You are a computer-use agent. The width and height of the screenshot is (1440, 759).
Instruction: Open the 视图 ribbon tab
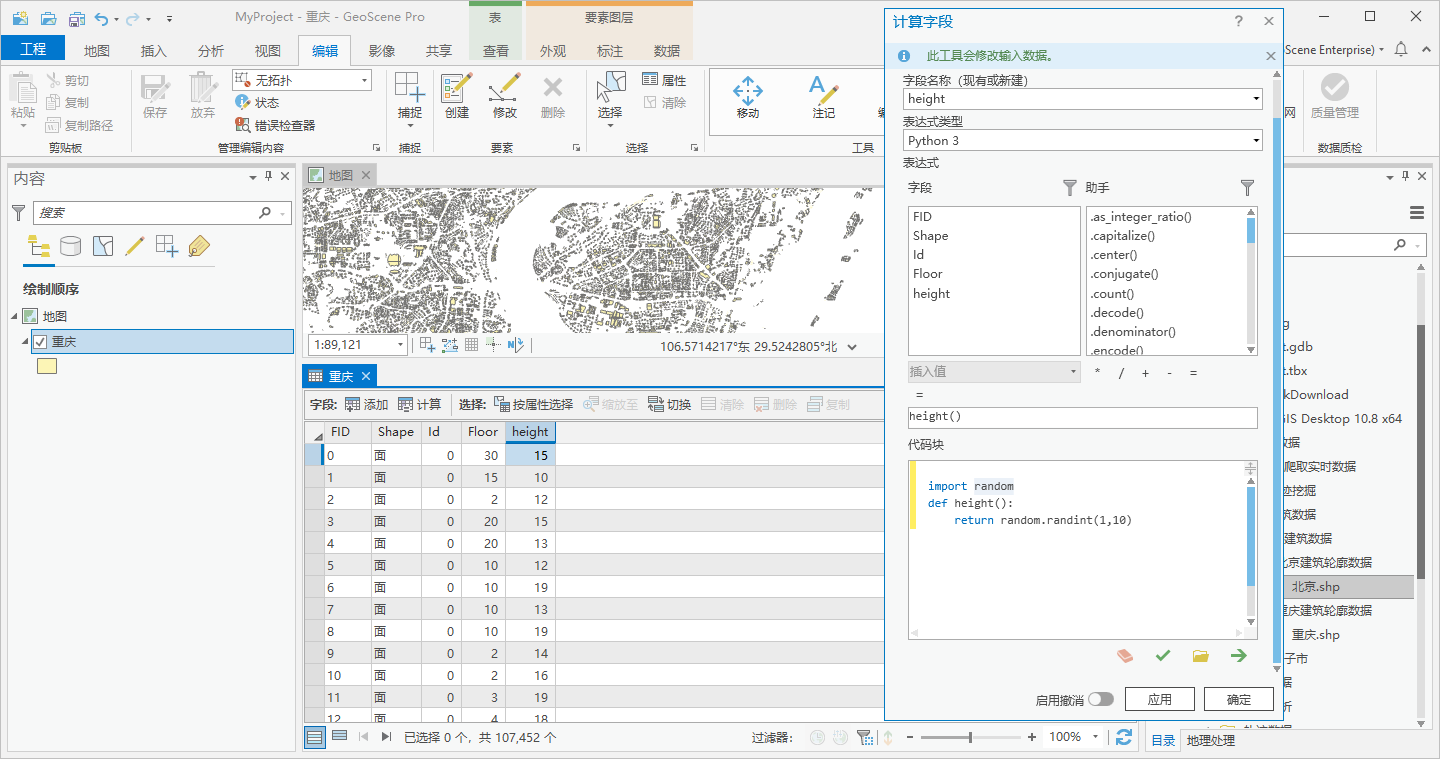[x=268, y=51]
